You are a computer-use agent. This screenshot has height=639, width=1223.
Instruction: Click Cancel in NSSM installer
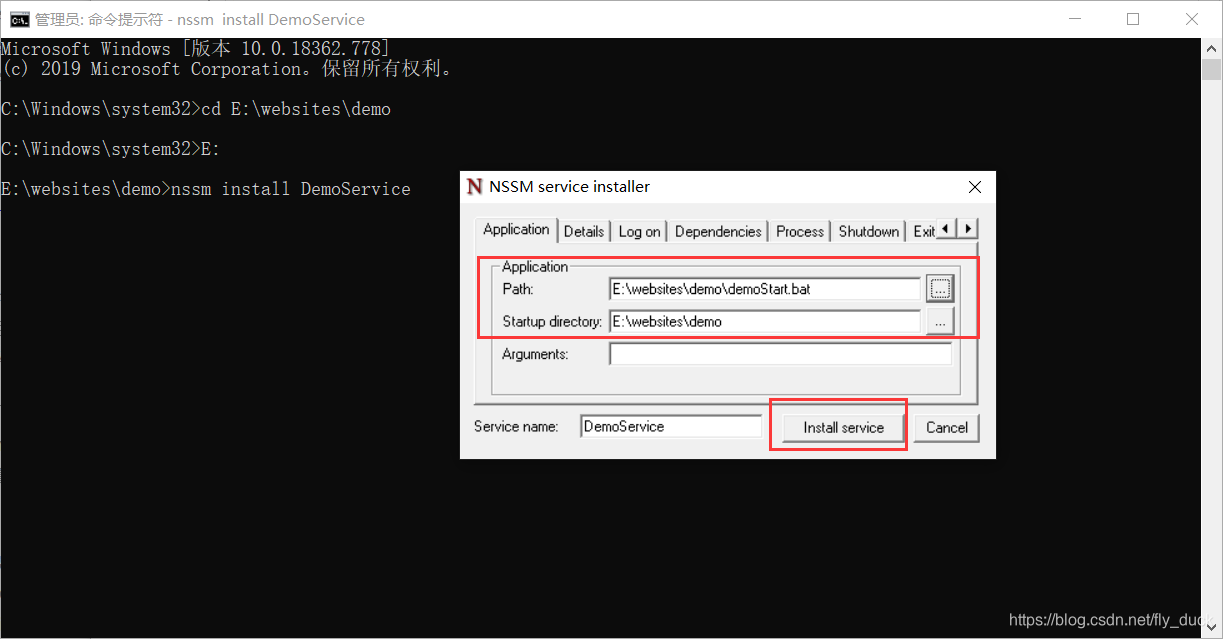coord(946,427)
